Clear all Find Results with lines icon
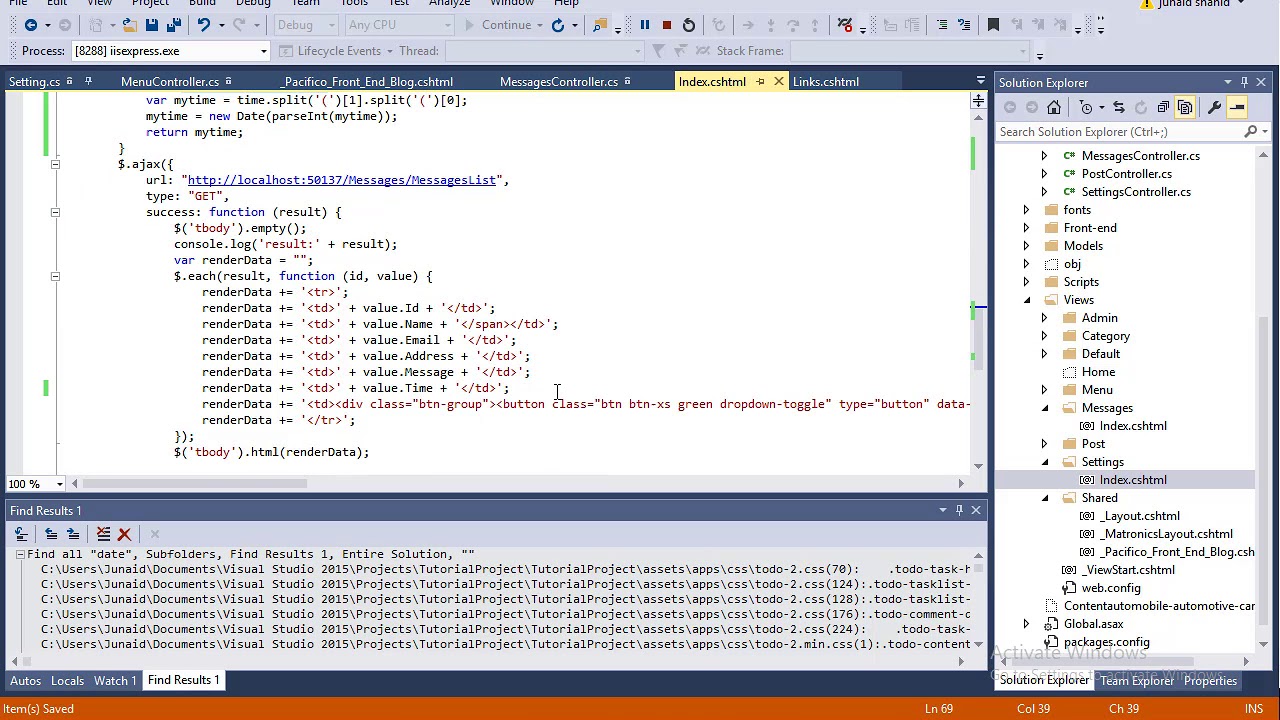This screenshot has width=1280, height=720. [x=103, y=534]
